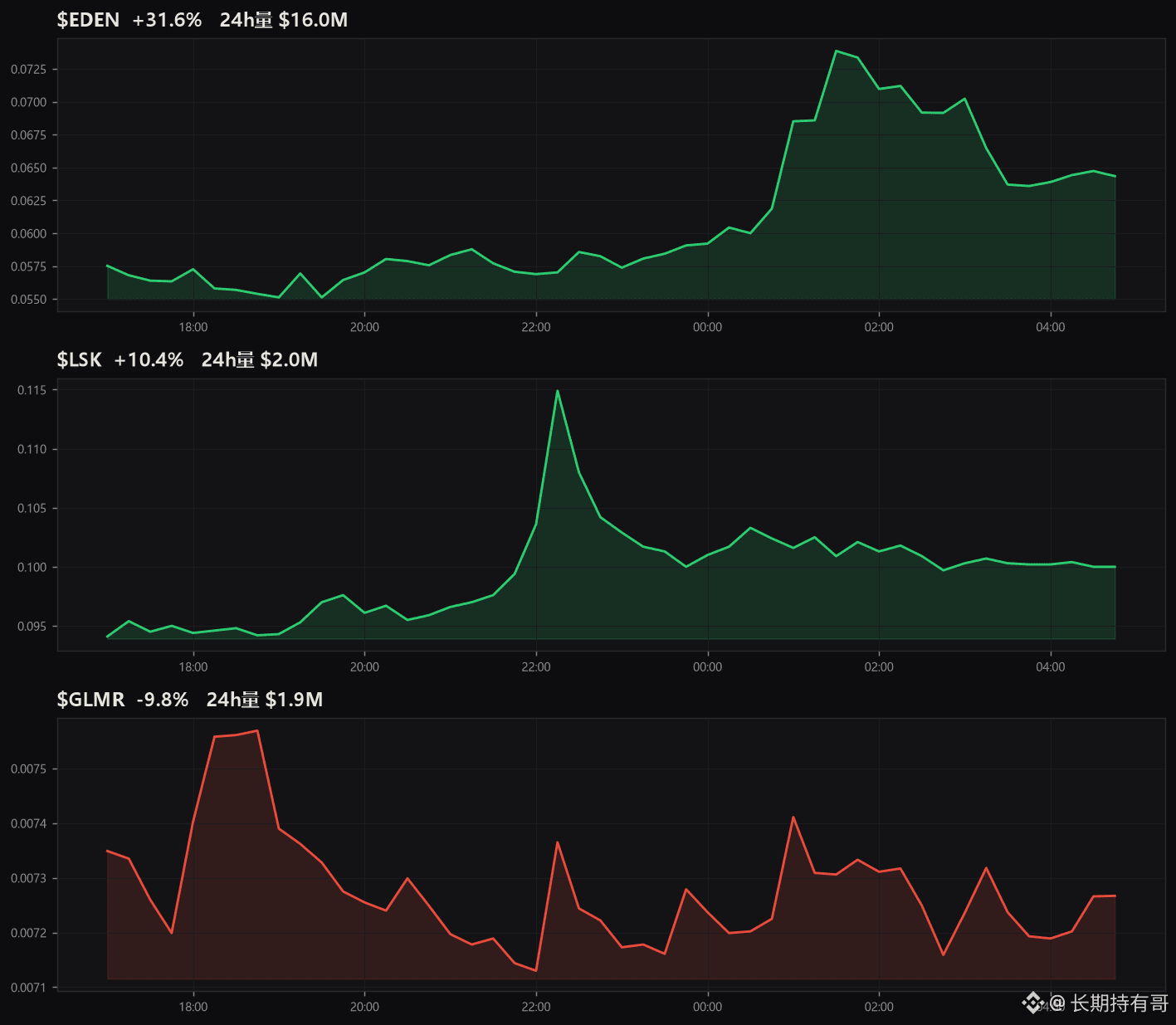Click the 0.0650 y-axis label on EDEN chart
This screenshot has height=1025, width=1176.
pos(28,168)
